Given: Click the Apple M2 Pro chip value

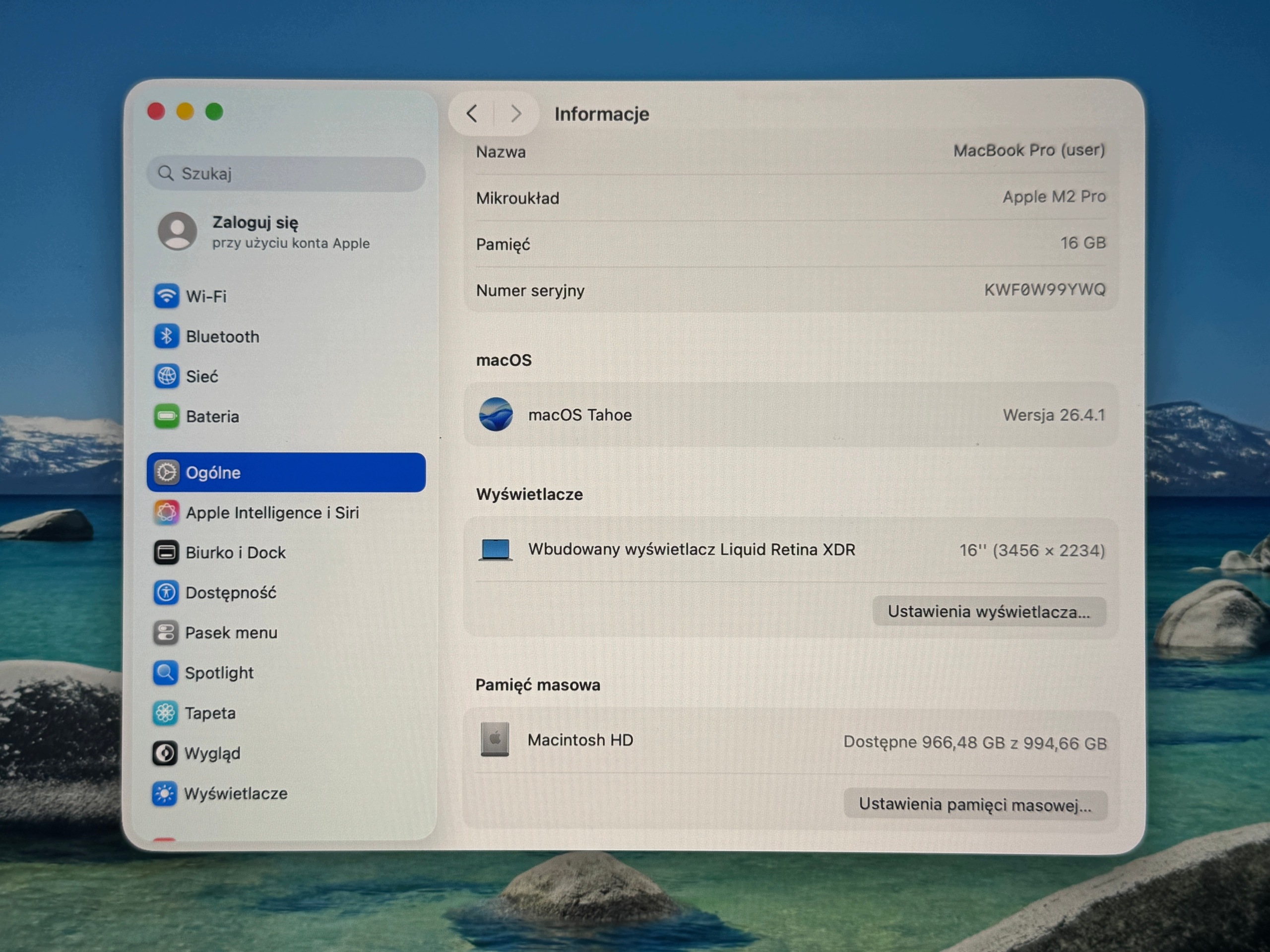Looking at the screenshot, I should [1054, 196].
